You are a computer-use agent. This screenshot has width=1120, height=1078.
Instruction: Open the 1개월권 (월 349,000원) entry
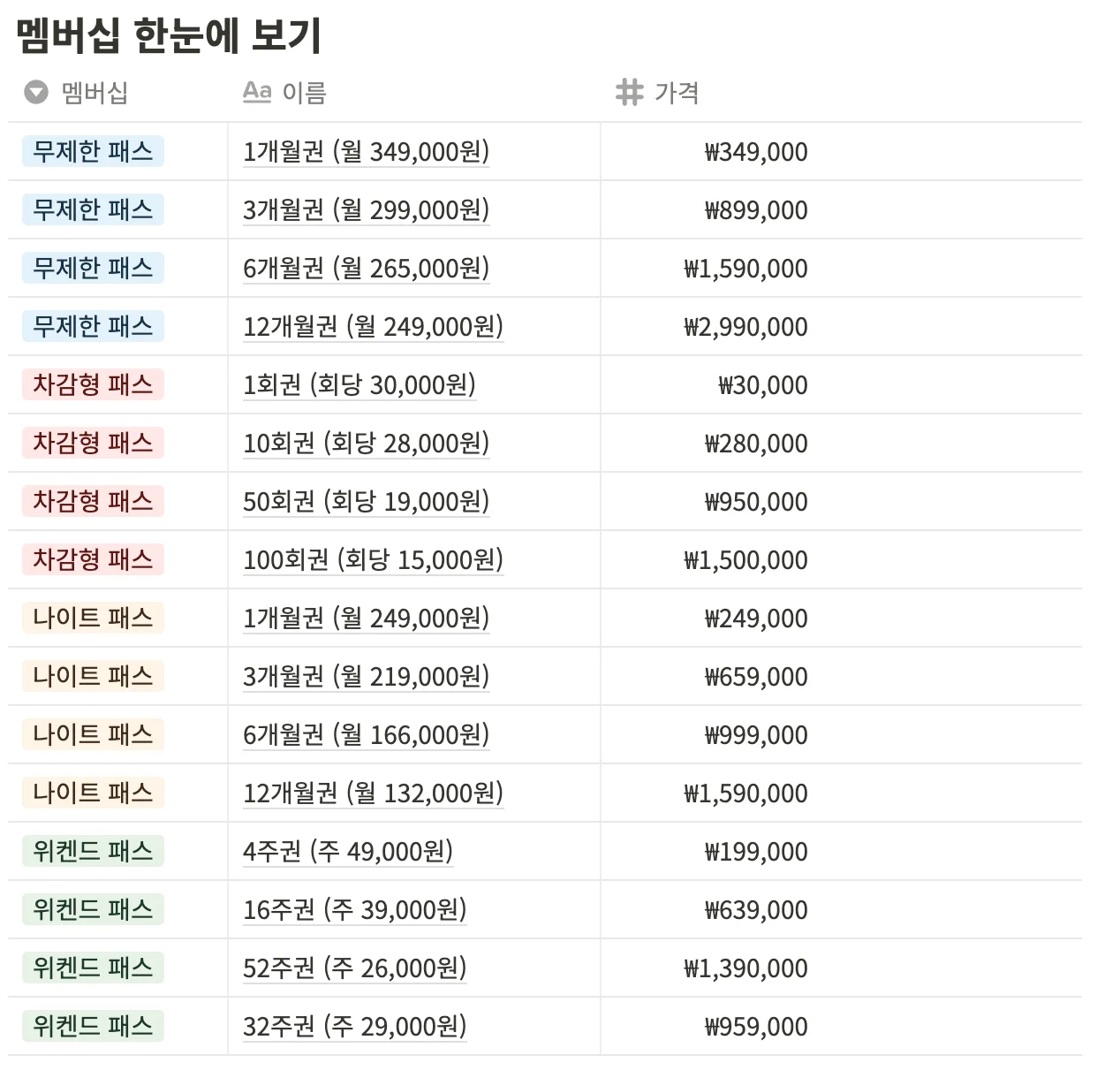pos(367,151)
